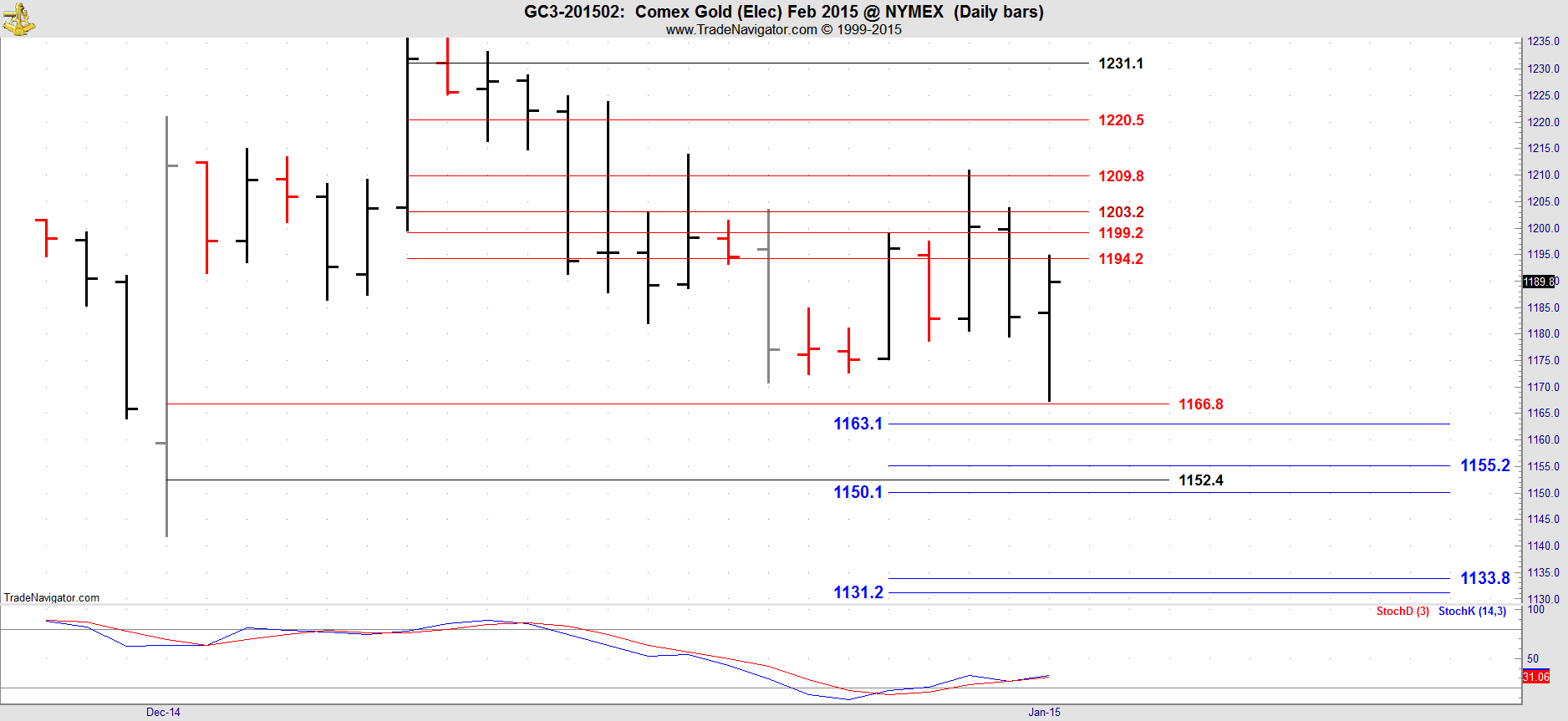Select the Comex Gold chart title

pyautogui.click(x=783, y=12)
